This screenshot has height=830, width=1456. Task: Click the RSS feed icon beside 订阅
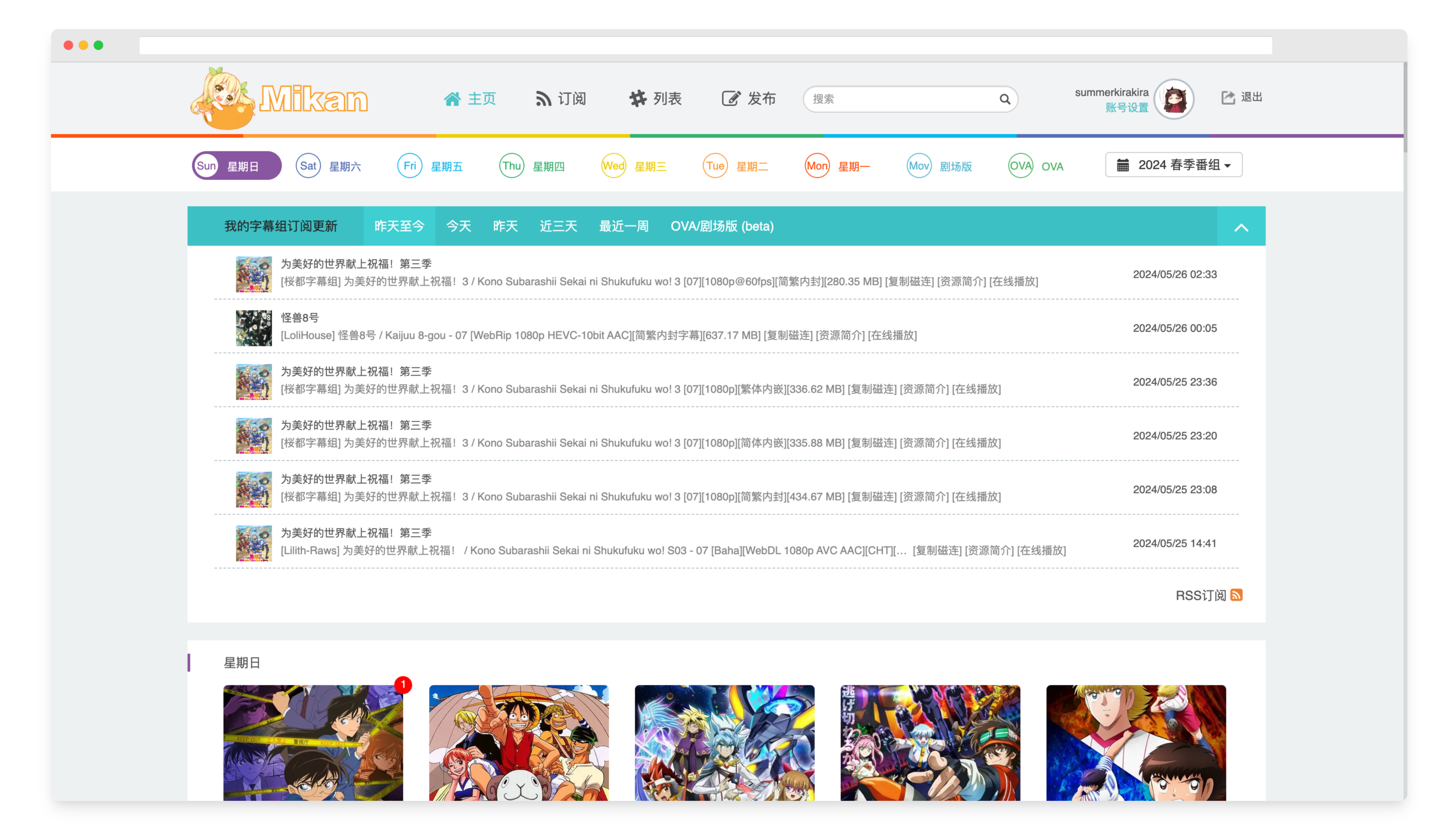pos(543,99)
